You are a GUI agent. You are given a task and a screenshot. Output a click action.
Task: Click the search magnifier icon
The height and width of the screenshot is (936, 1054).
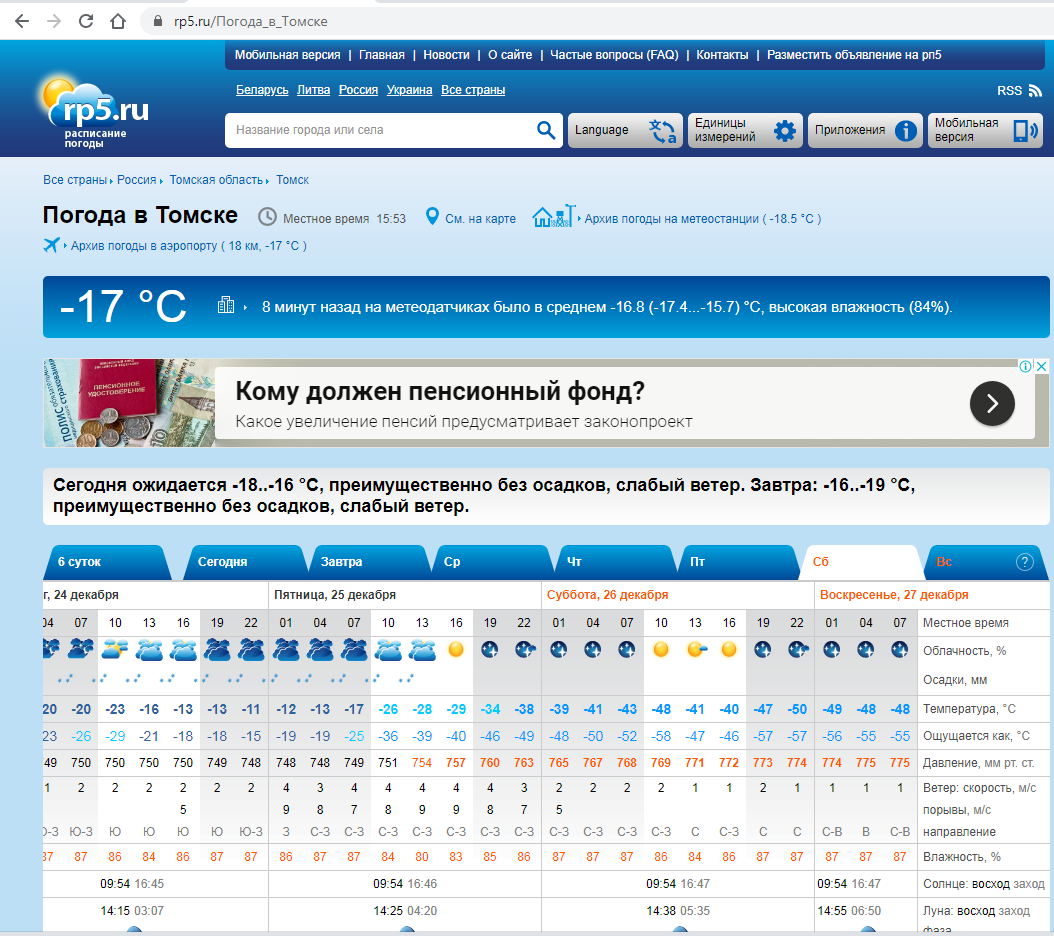[x=545, y=130]
